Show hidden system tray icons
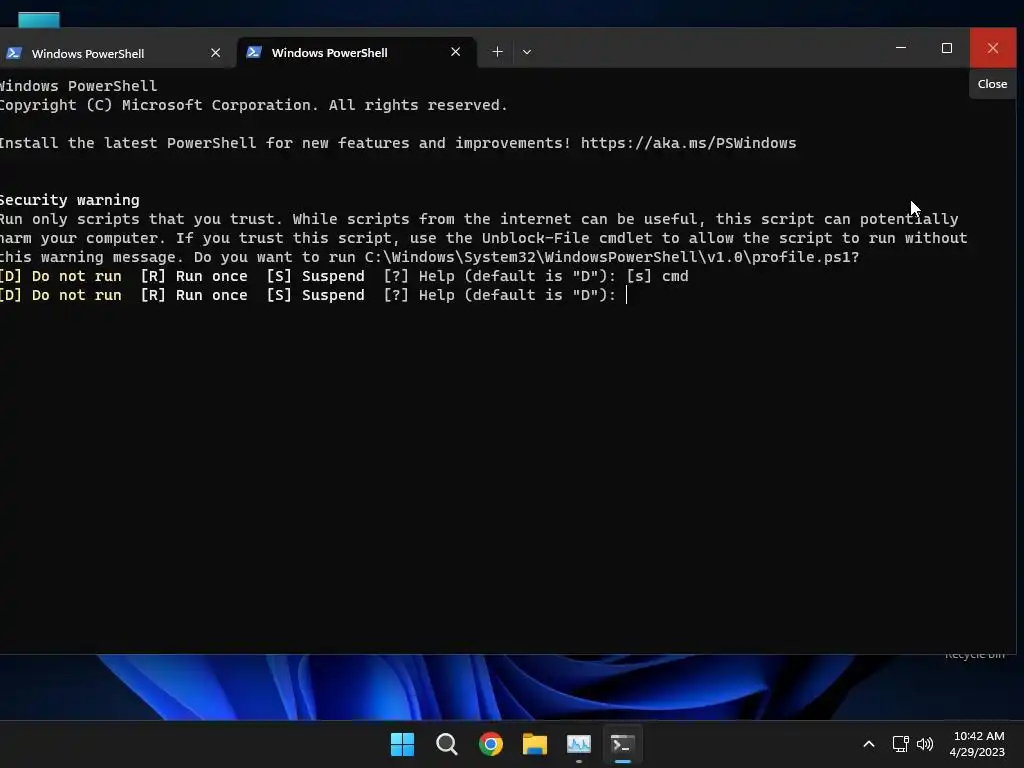The width and height of the screenshot is (1024, 768). click(x=869, y=744)
